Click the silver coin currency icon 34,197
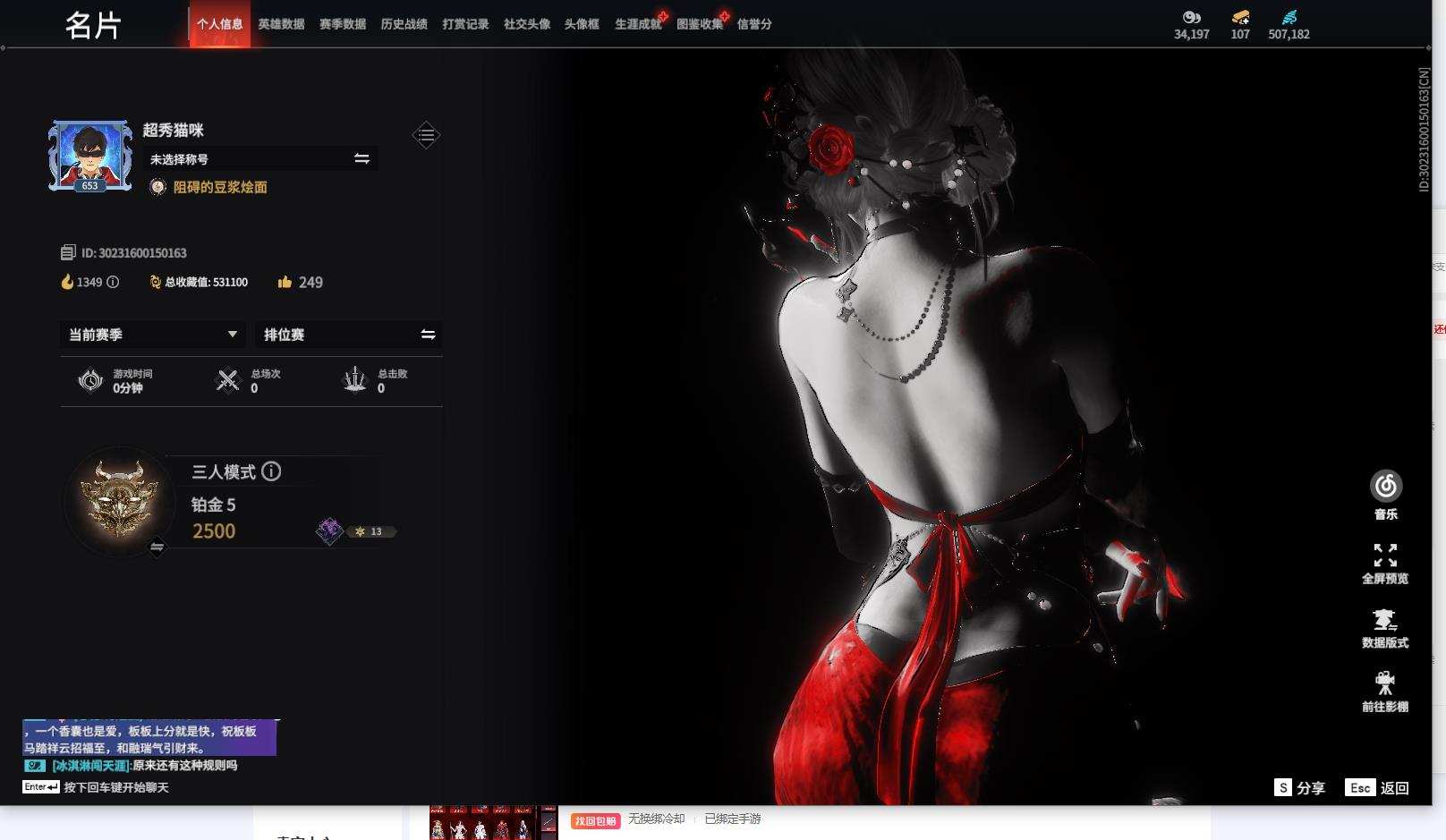 (x=1191, y=17)
